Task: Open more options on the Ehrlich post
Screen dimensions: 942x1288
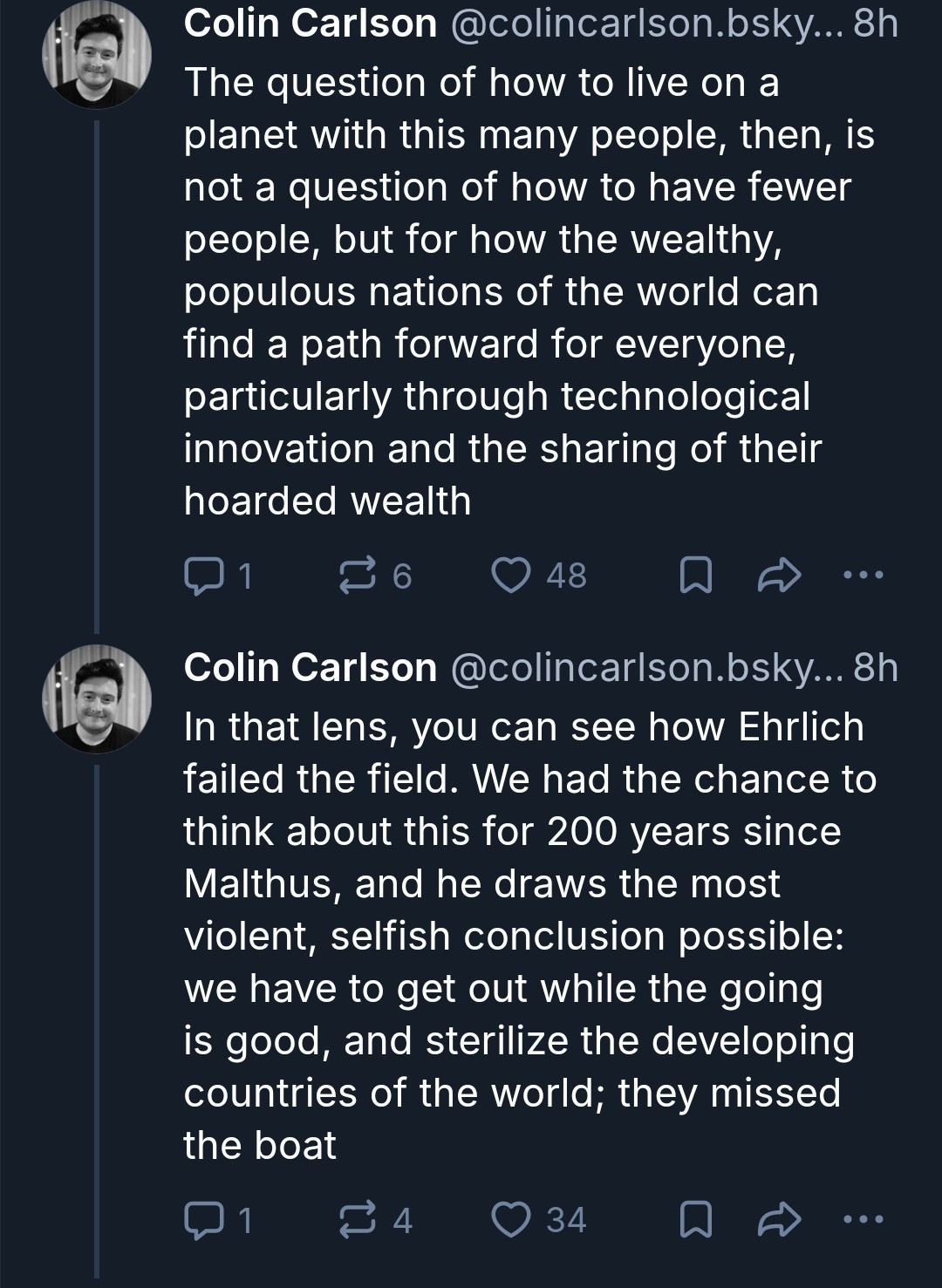Action: [x=864, y=1220]
